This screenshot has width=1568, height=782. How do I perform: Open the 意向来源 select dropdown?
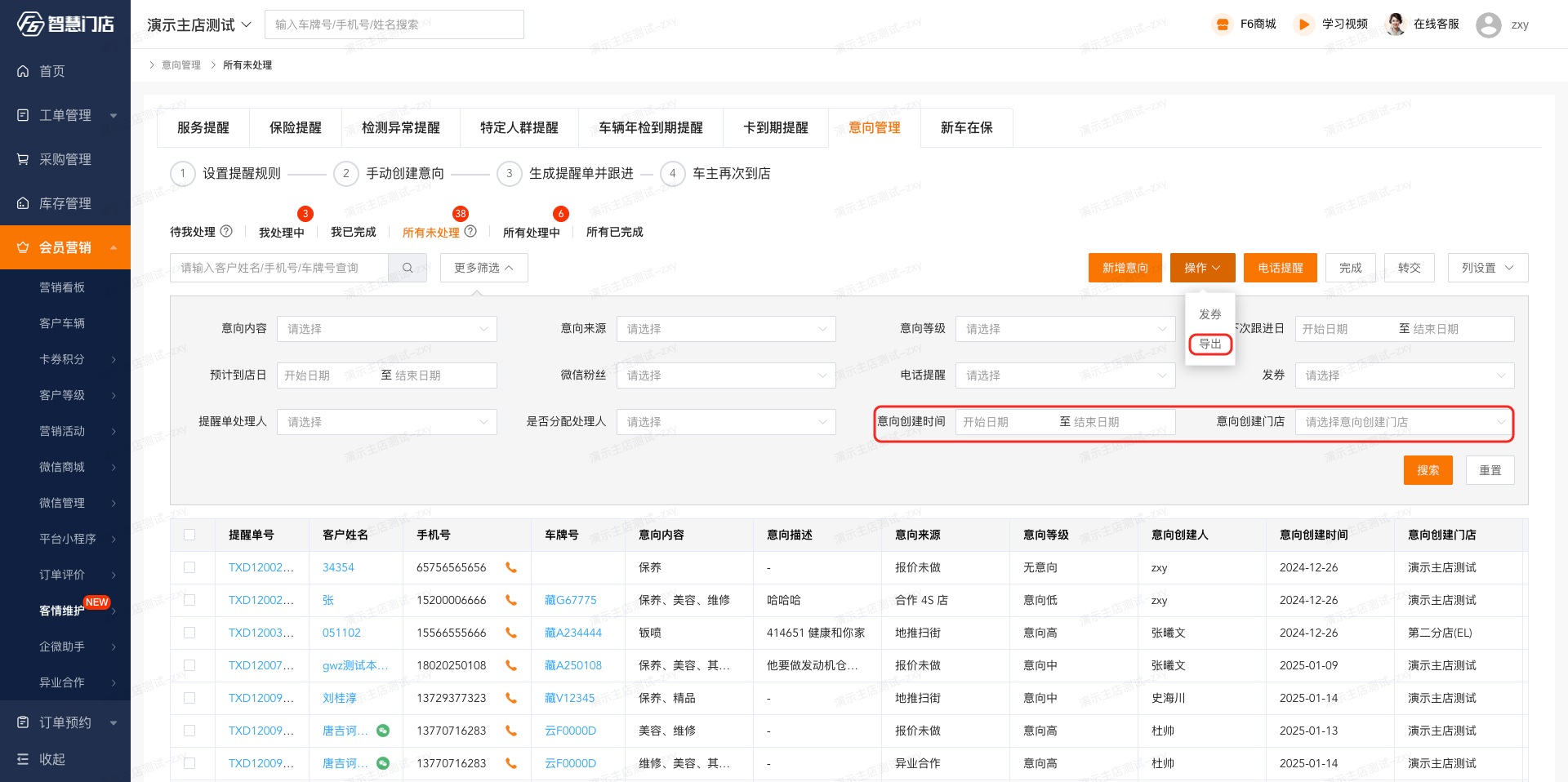(x=726, y=329)
